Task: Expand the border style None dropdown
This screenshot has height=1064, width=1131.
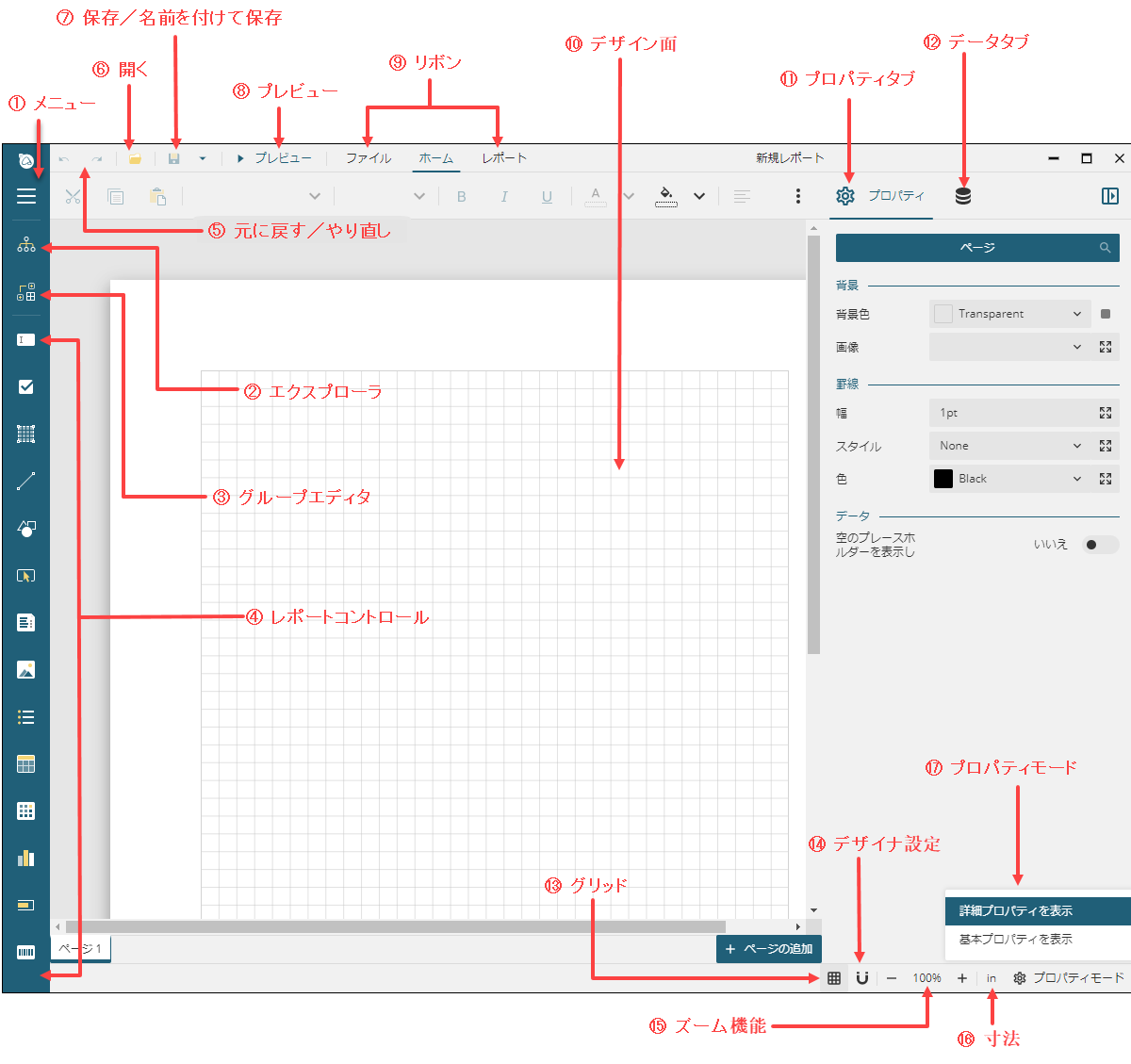Action: click(x=1077, y=446)
